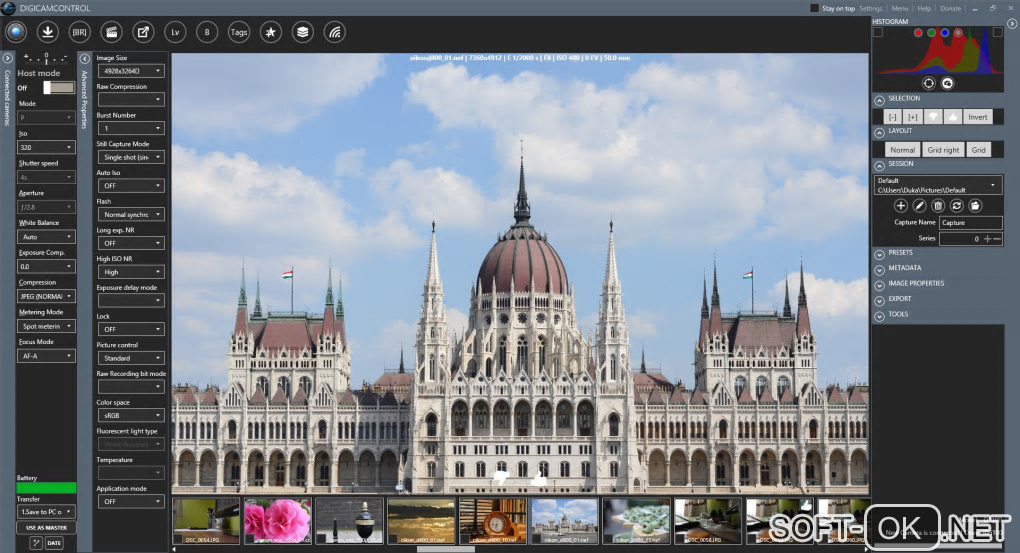Tick the Stay on top checkbox

[814, 8]
